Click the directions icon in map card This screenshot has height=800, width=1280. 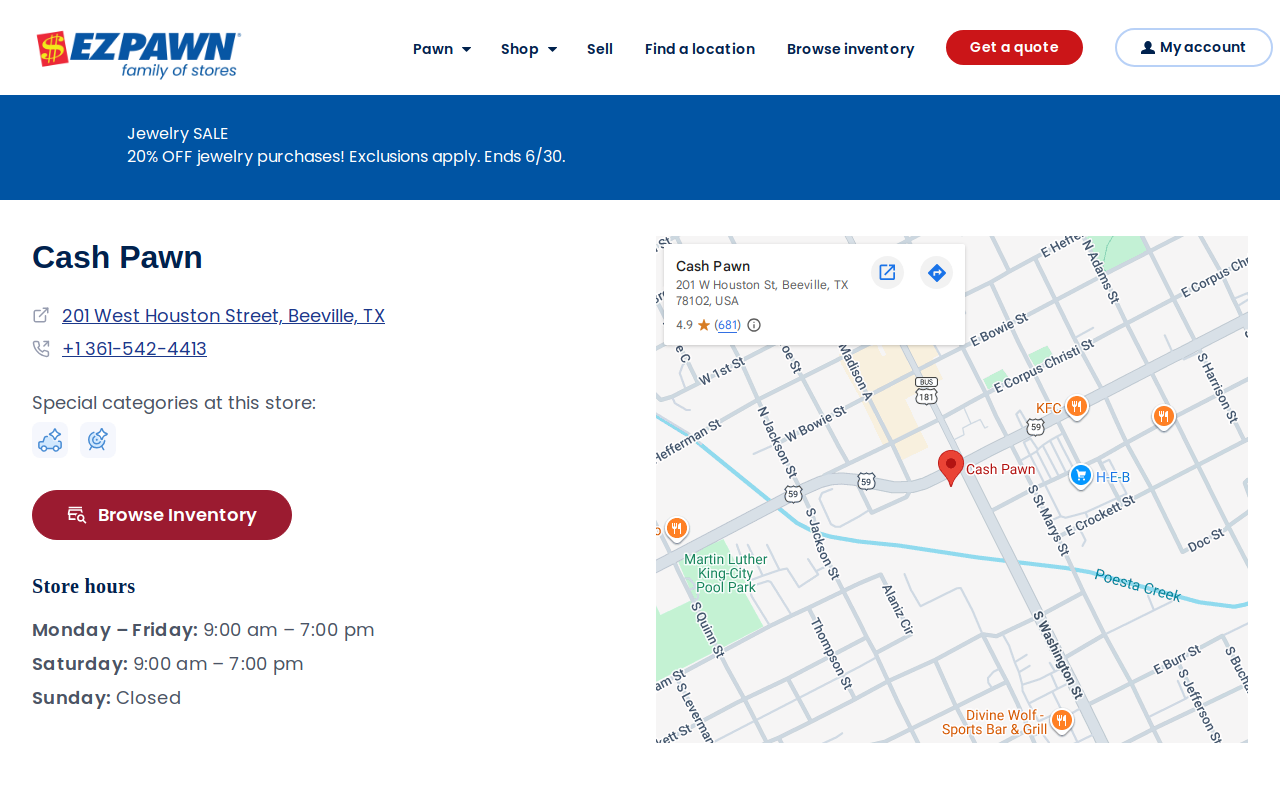(937, 272)
